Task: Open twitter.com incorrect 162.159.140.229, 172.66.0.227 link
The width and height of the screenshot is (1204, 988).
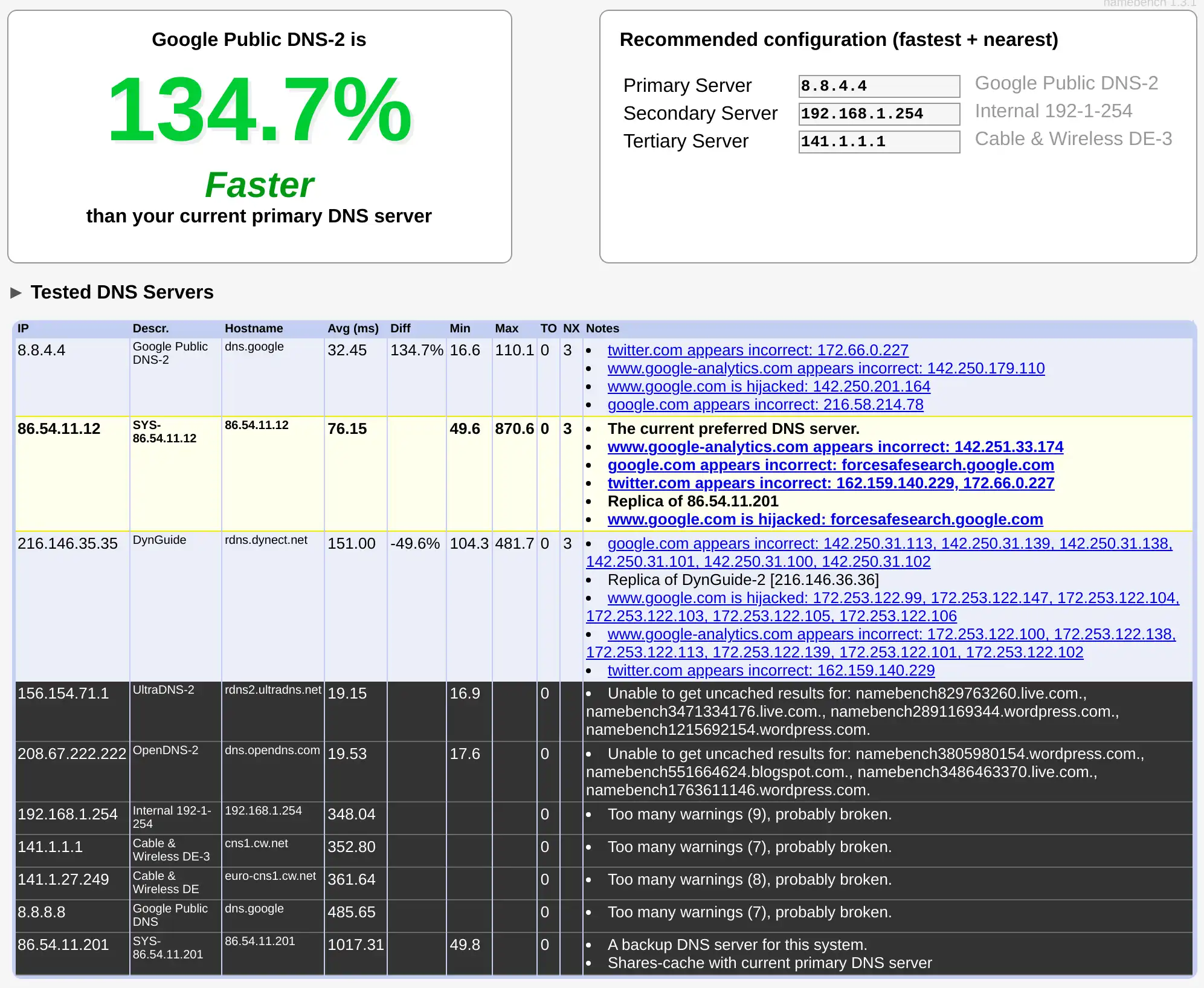Action: pos(831,483)
